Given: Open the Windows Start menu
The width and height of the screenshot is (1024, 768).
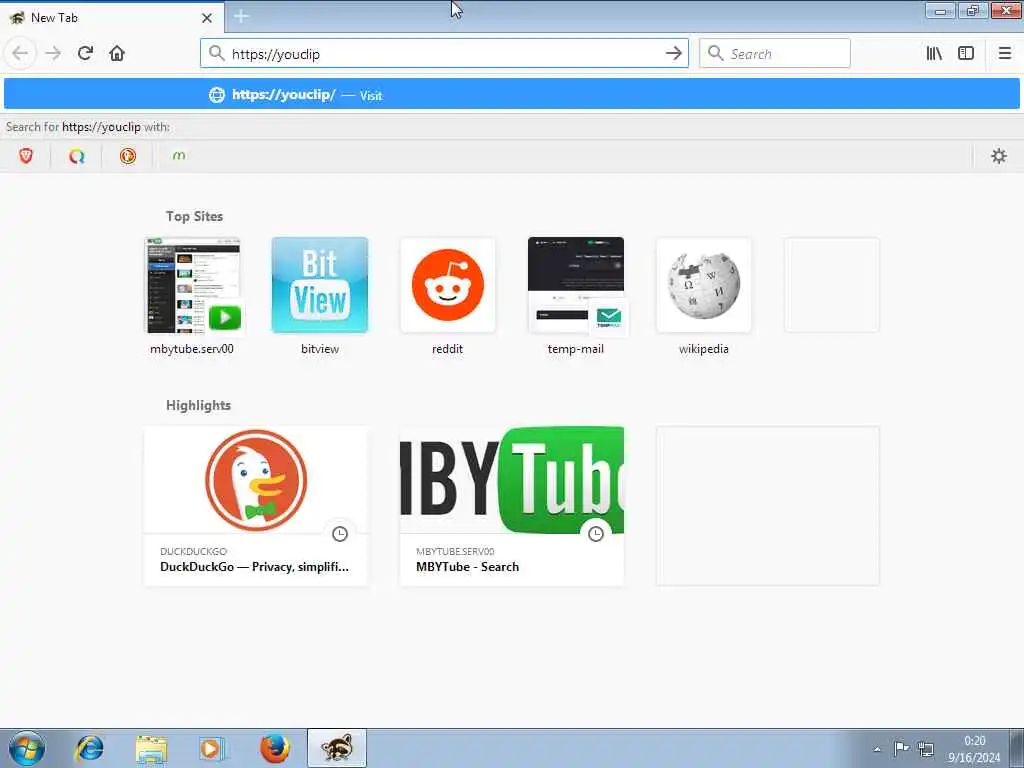Looking at the screenshot, I should [27, 748].
